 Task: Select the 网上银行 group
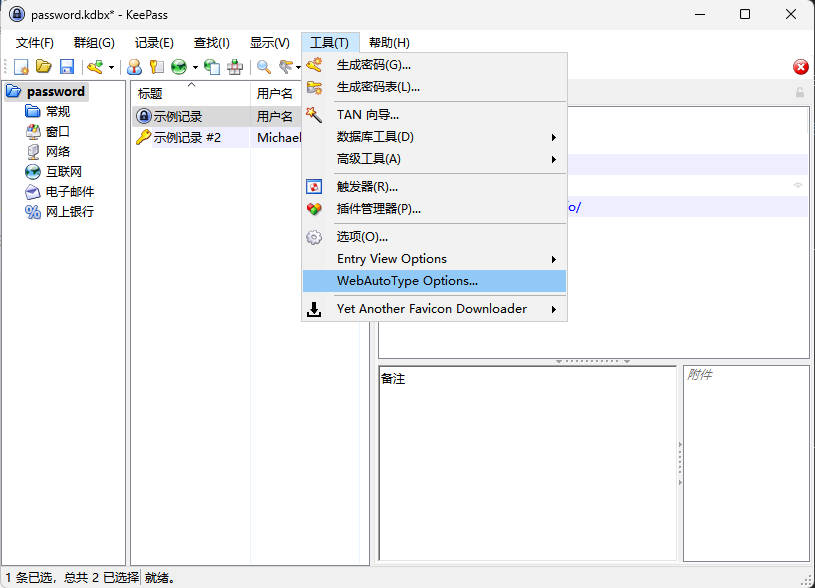click(x=70, y=212)
